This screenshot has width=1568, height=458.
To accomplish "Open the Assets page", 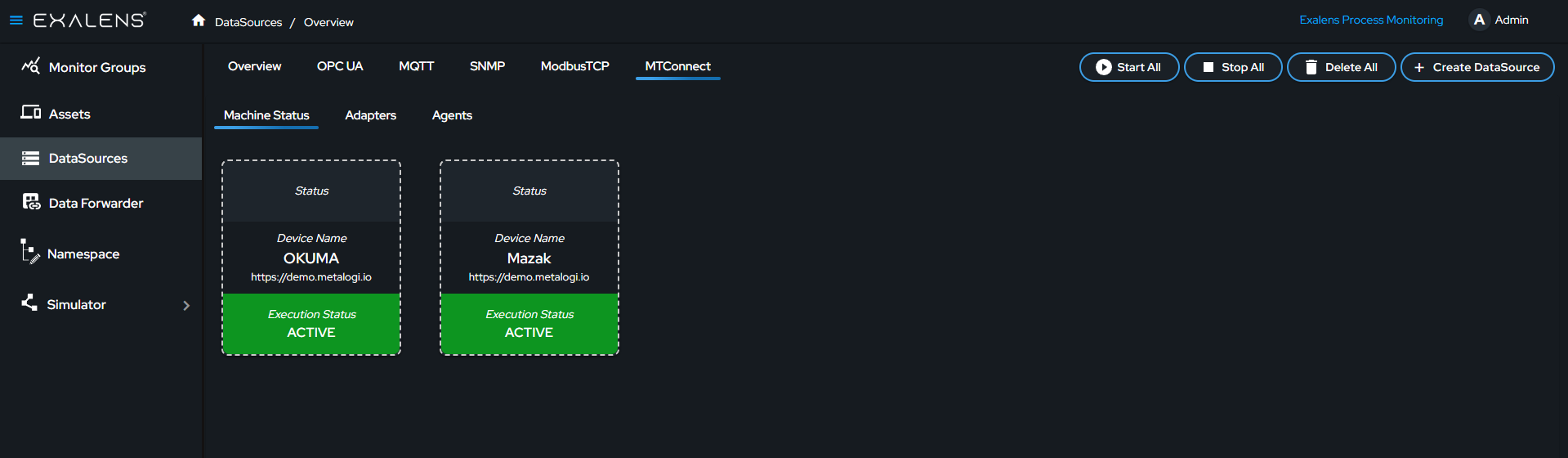I will [x=69, y=114].
